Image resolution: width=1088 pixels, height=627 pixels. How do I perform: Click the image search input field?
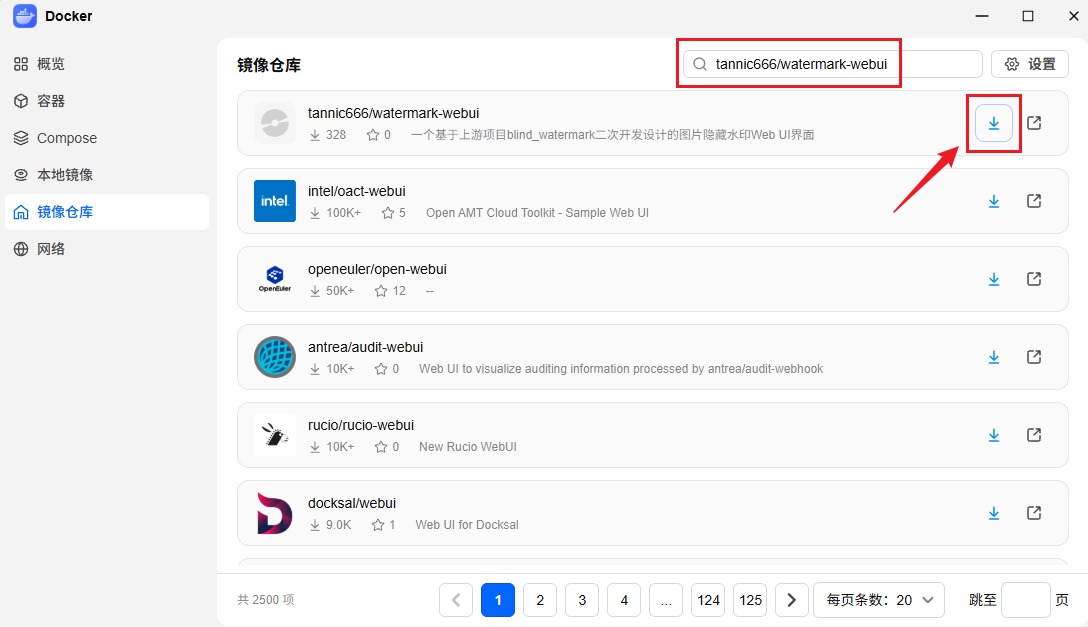[833, 65]
